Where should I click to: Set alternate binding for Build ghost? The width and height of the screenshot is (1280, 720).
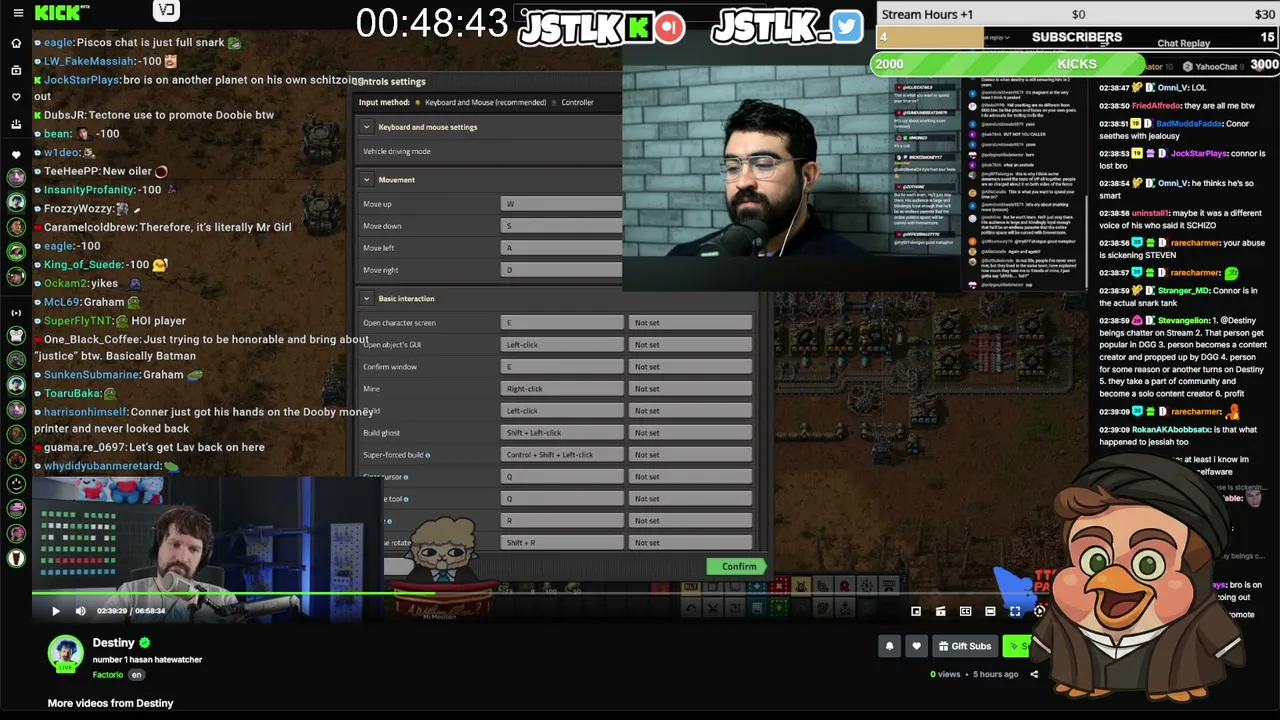point(690,433)
